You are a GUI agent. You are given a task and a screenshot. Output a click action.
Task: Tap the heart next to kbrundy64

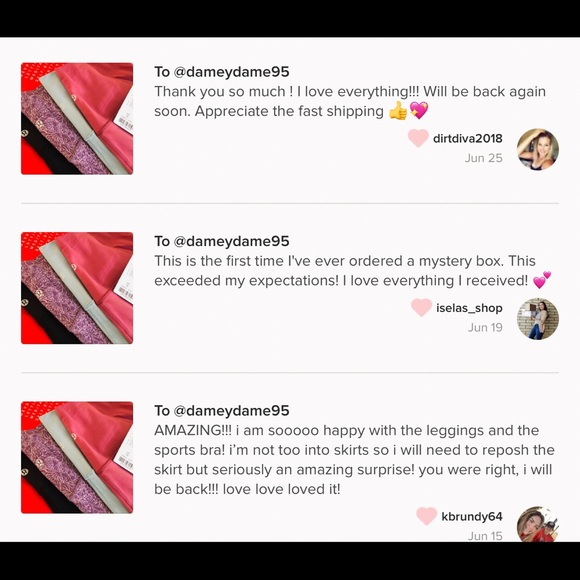coord(426,516)
